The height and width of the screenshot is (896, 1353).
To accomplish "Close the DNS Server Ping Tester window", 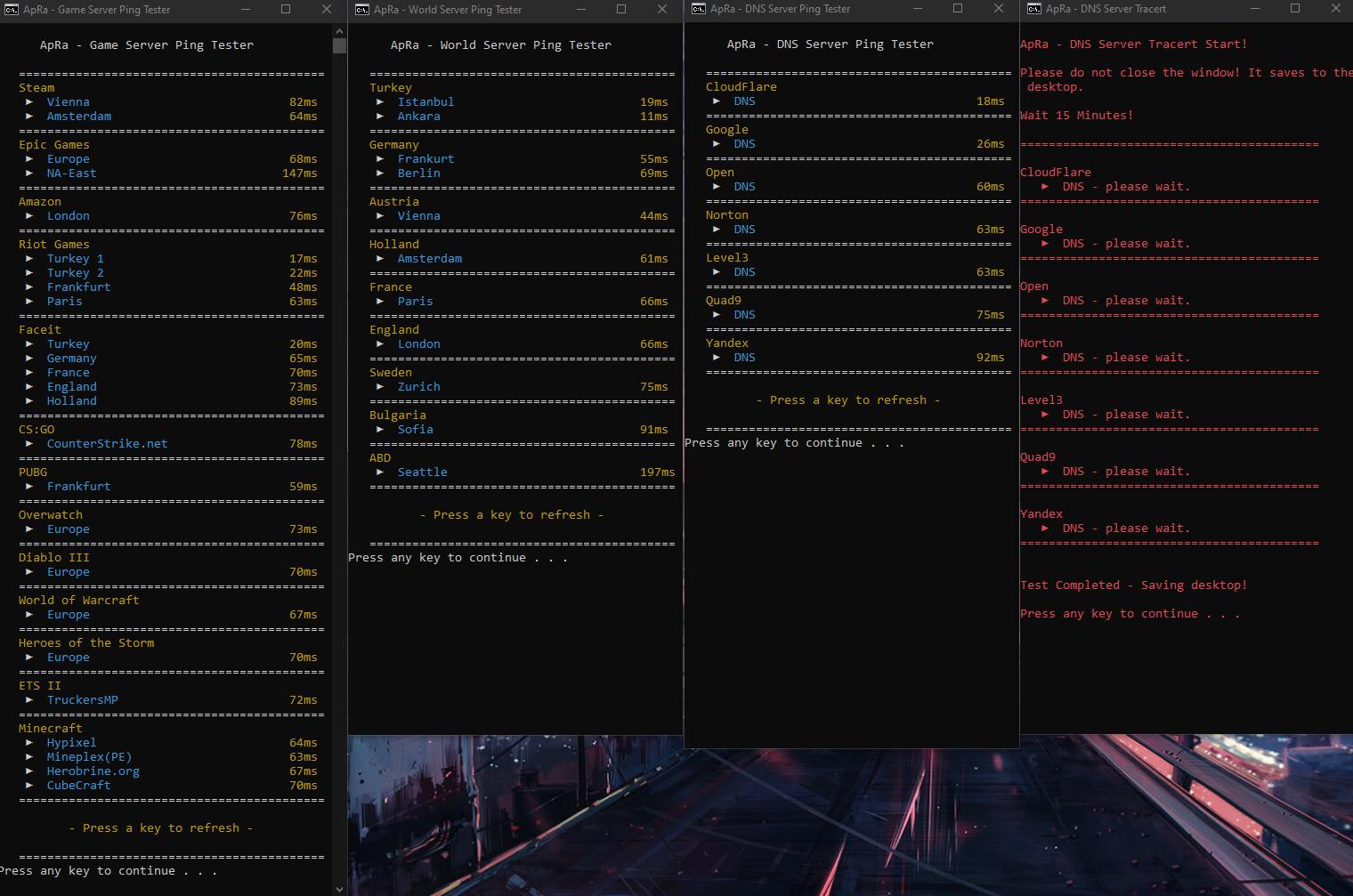I will coord(999,8).
